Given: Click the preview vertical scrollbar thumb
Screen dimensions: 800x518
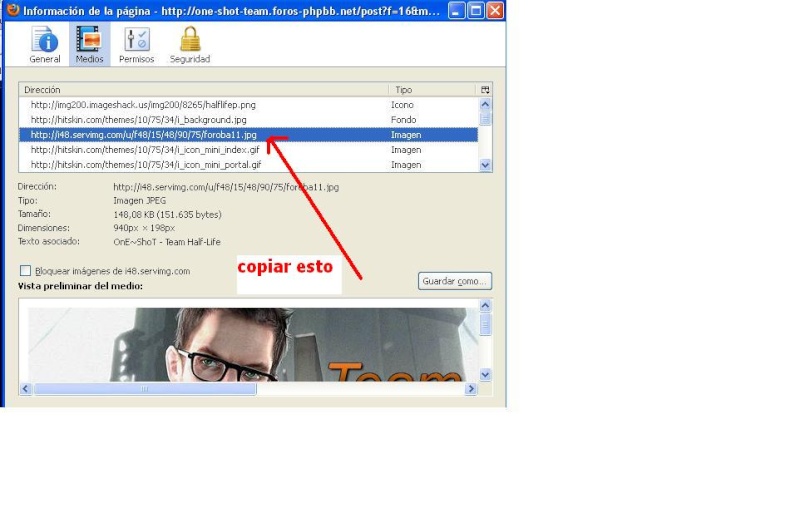Looking at the screenshot, I should pos(485,324).
